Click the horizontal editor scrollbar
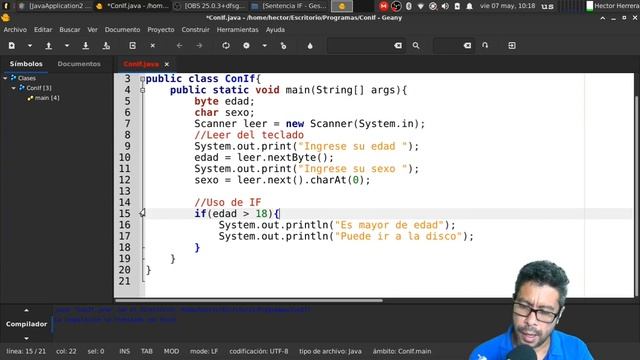Screen dimensions: 640x360 click(x=249, y=300)
